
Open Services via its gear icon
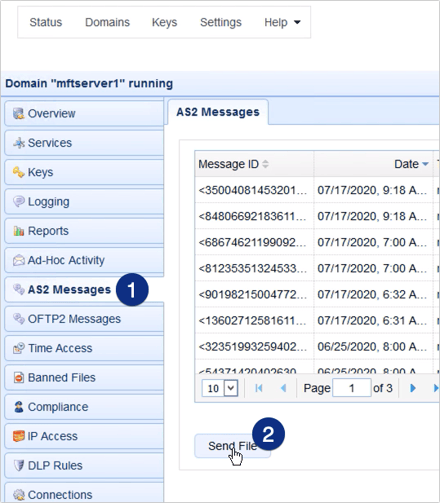point(19,143)
